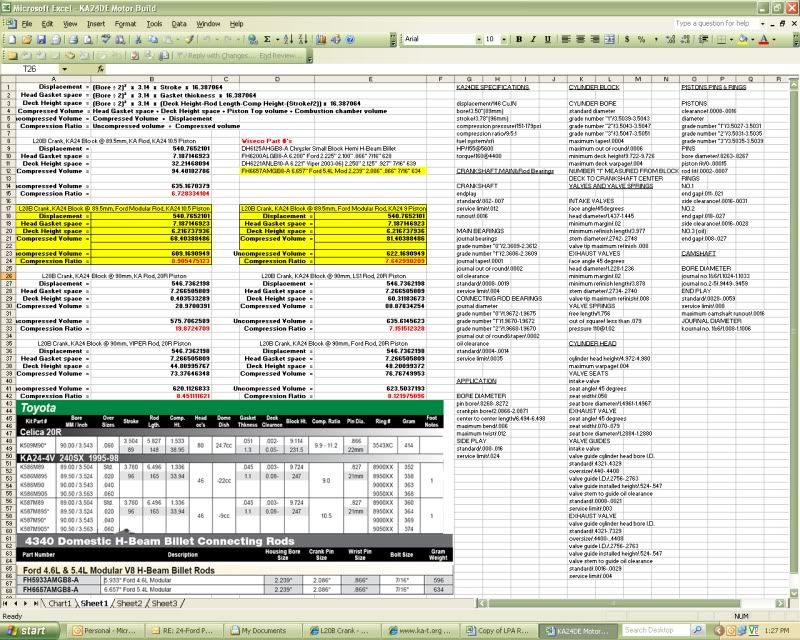Open Microsoft Excel Help icon
800x640 pixels.
pyautogui.click(x=350, y=39)
